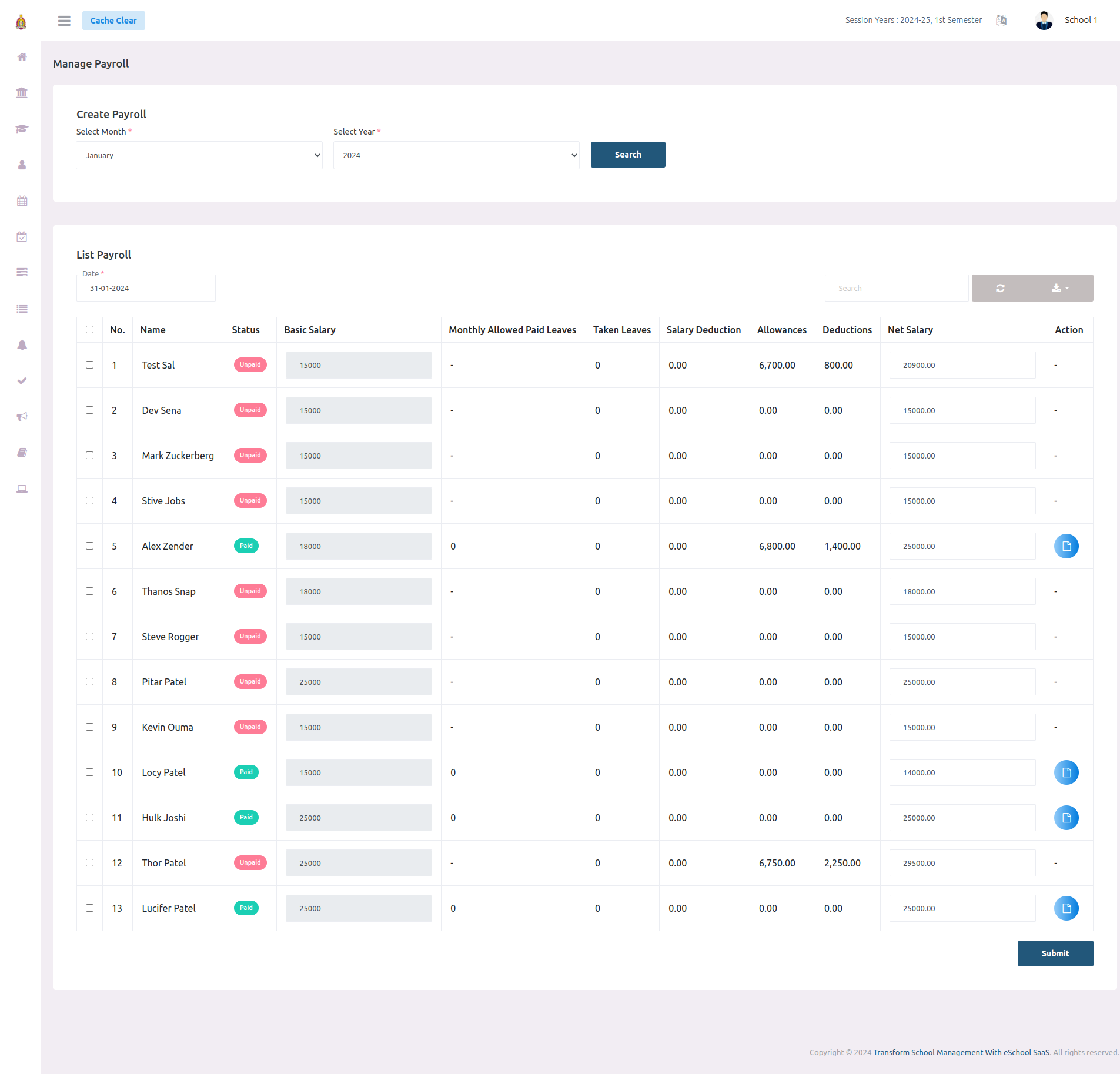Screen dimensions: 1120x1074
Task: Check the checkbox for Thanos Snap's row
Action: coord(89,591)
